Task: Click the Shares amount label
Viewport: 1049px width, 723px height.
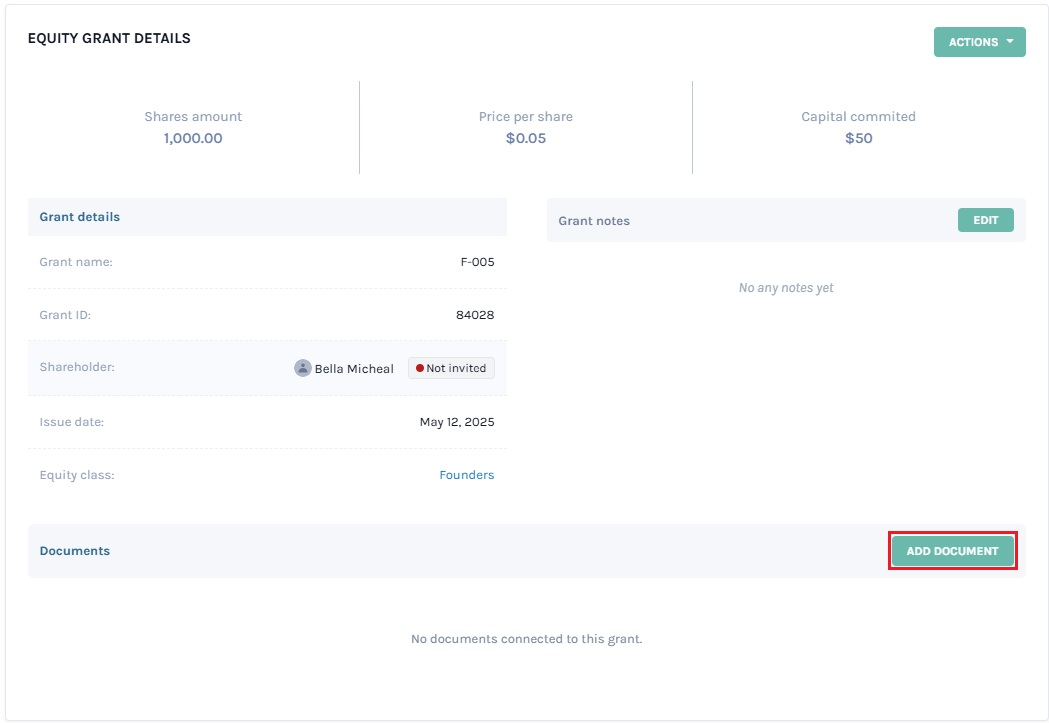Action: tap(193, 116)
